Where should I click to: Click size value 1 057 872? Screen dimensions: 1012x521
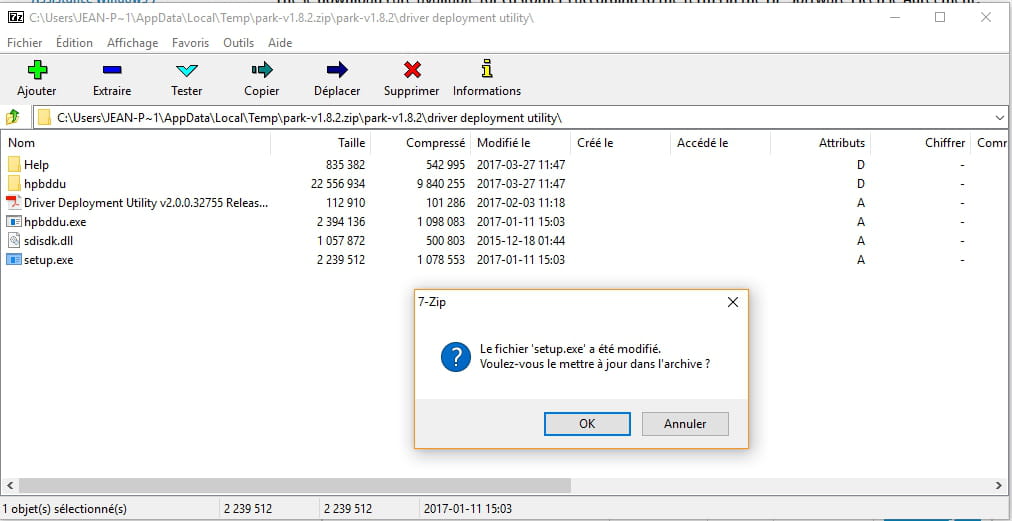341,241
